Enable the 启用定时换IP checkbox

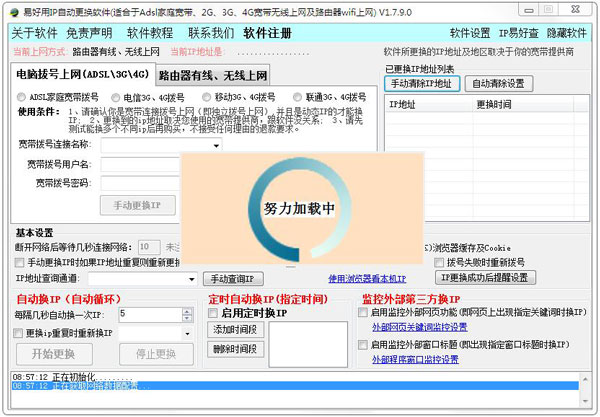(x=213, y=313)
